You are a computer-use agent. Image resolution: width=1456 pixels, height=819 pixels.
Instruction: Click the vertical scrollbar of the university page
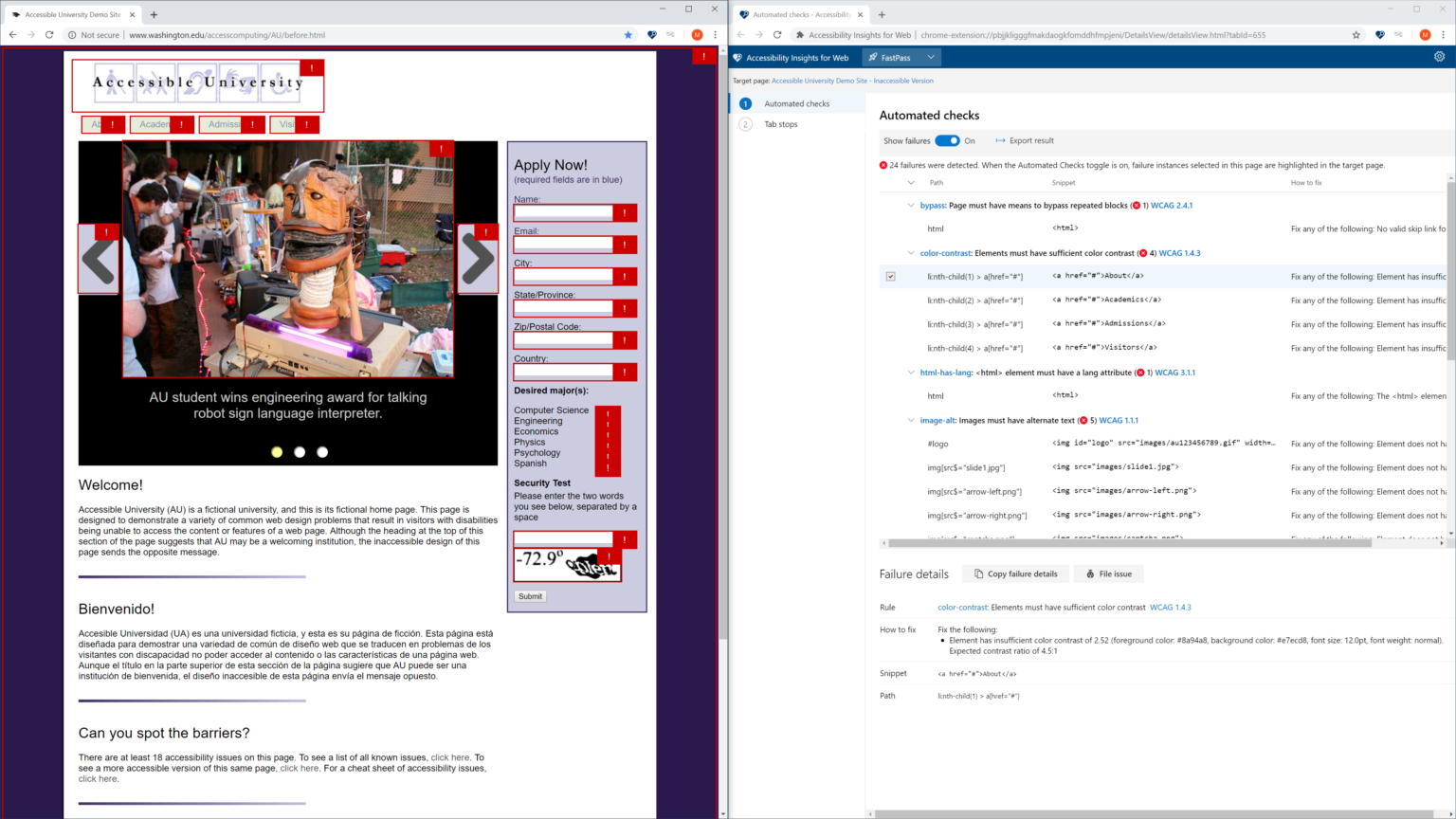click(723, 345)
